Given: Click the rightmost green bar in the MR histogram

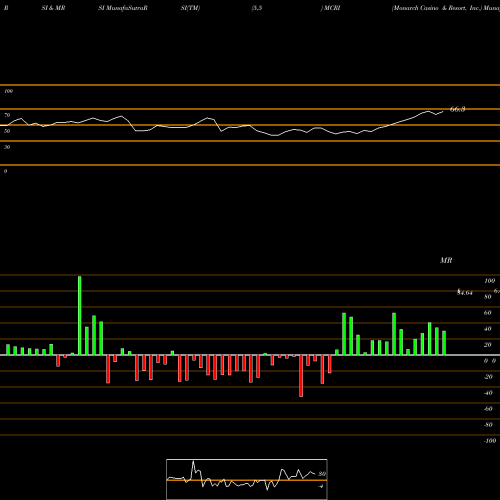Looking at the screenshot, I should click(x=444, y=343).
